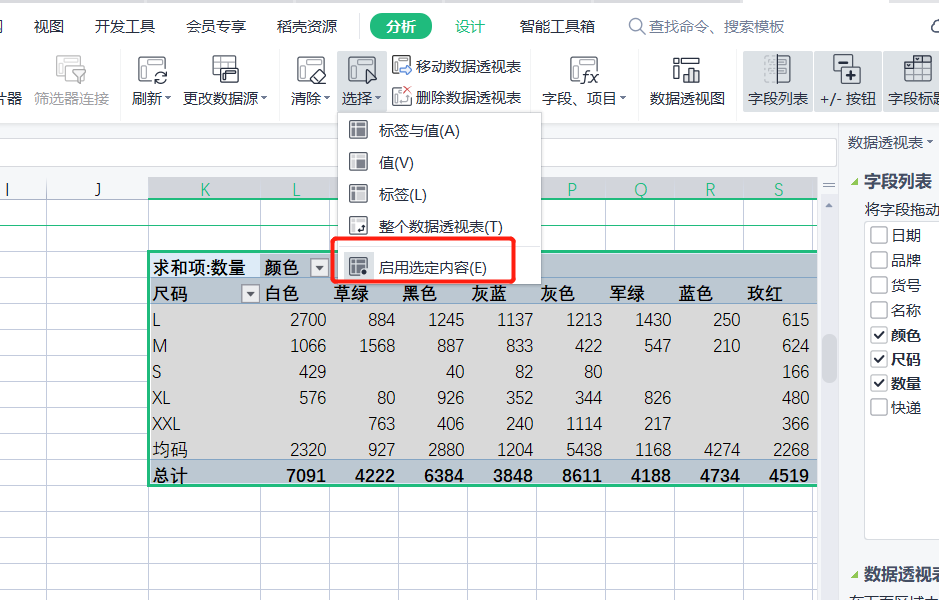Choose 启用选定内容(E) menu entry
This screenshot has height=600, width=939.
[x=440, y=267]
